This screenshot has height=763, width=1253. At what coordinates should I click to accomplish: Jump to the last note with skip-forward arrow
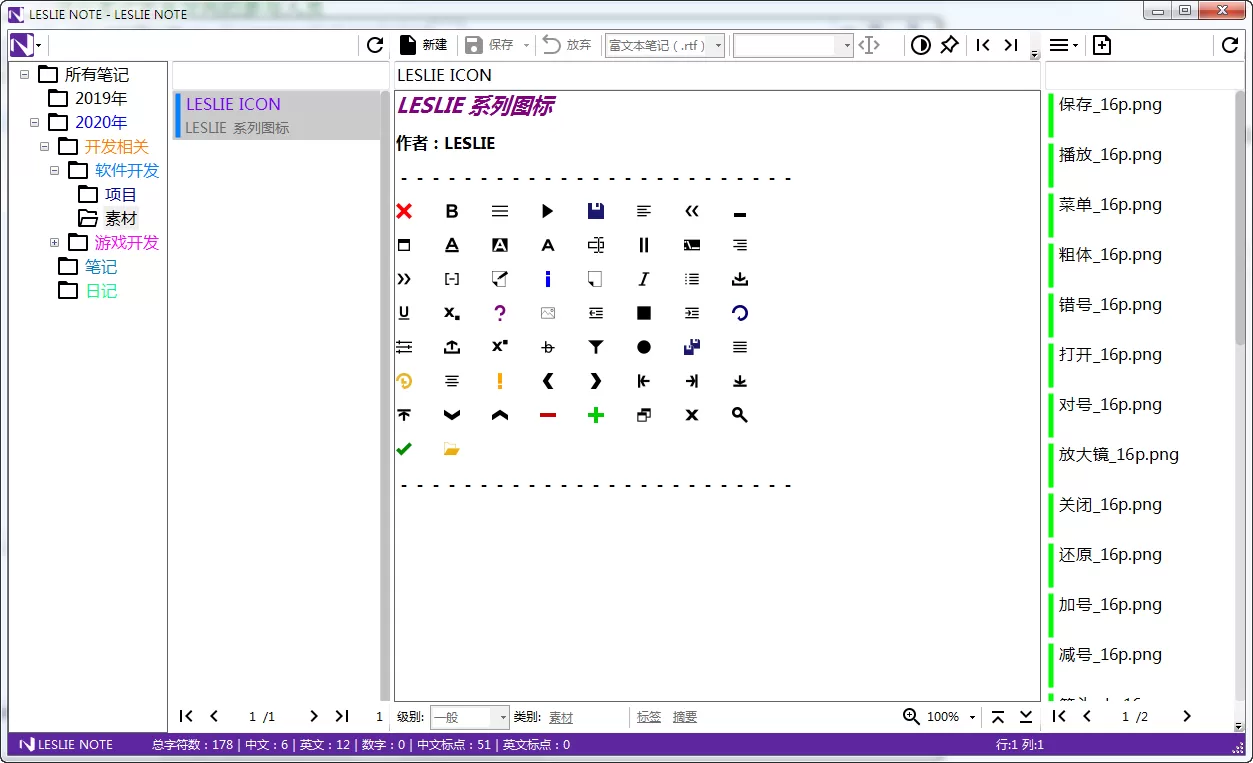pyautogui.click(x=1010, y=45)
